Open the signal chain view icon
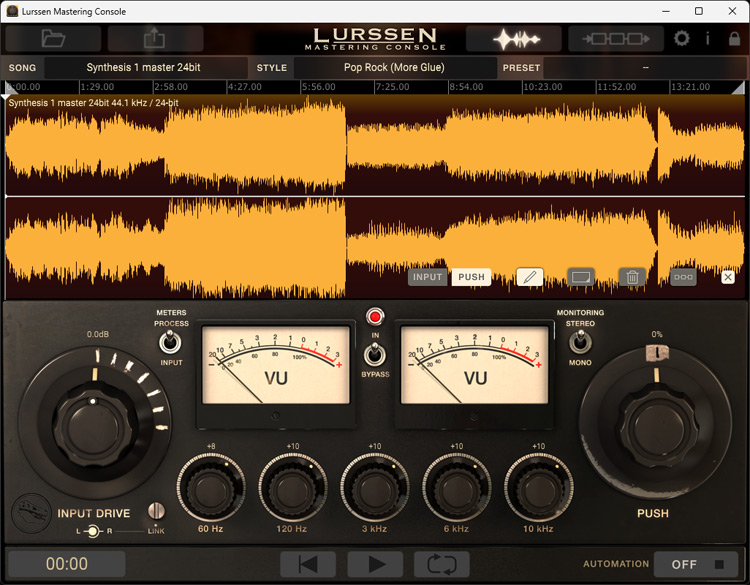 (616, 39)
